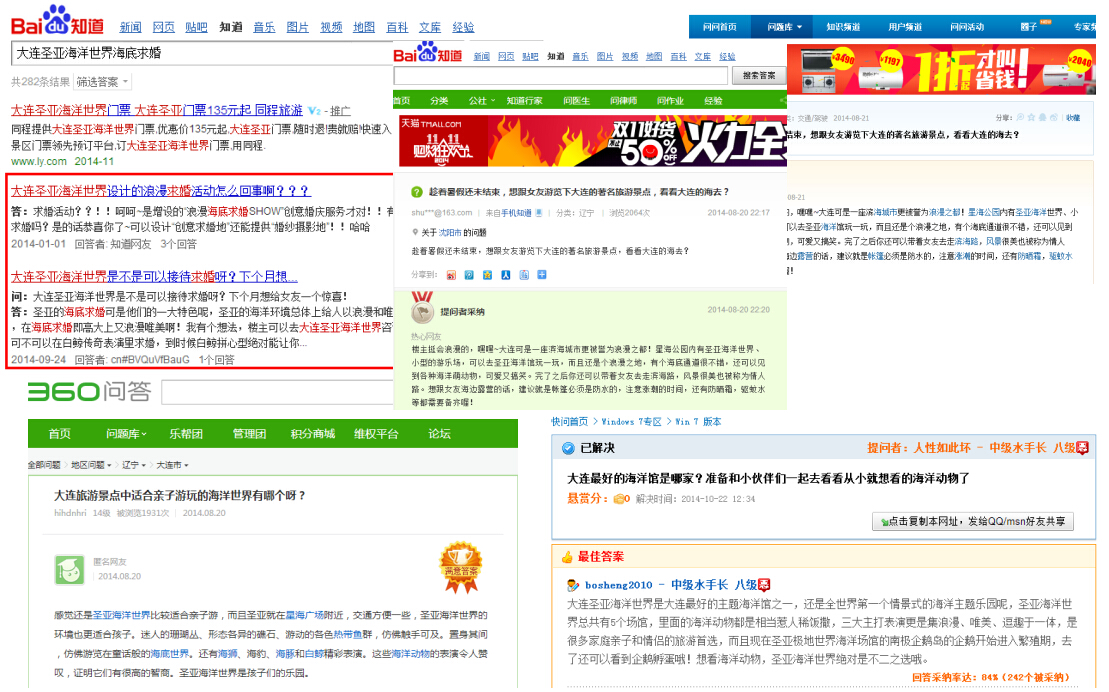Open the Windows 7专区 breadcrumb

(631, 422)
